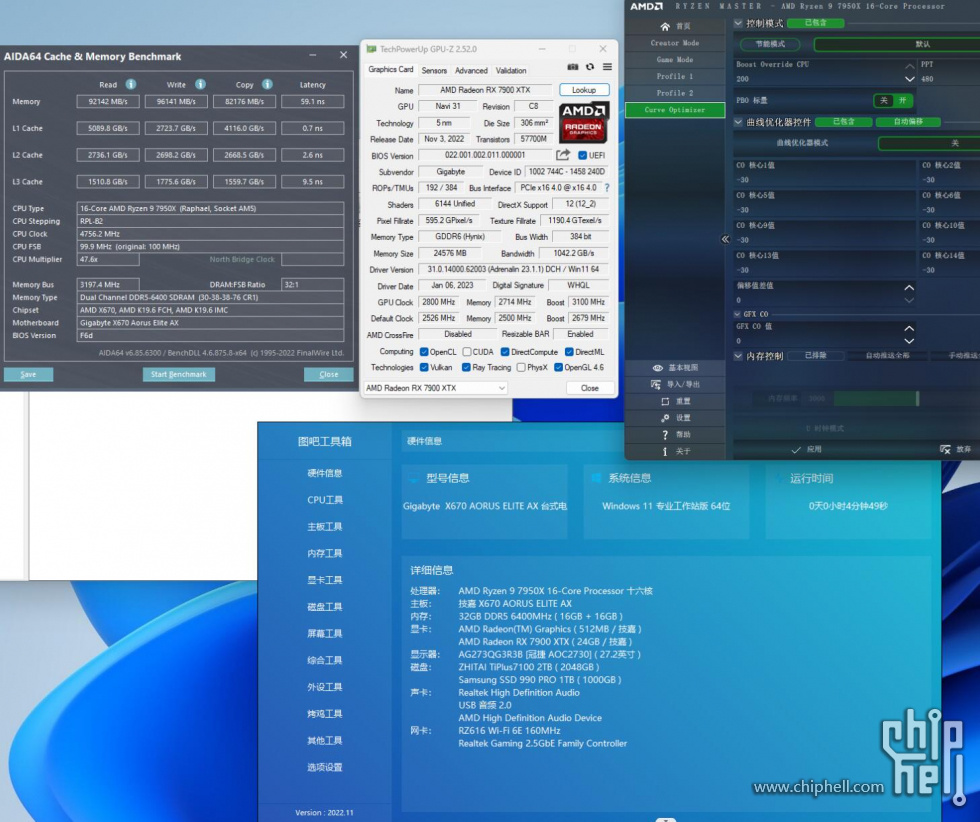The height and width of the screenshot is (822, 980).
Task: Switch to the Advanced tab in GPU-Z
Action: click(x=471, y=71)
